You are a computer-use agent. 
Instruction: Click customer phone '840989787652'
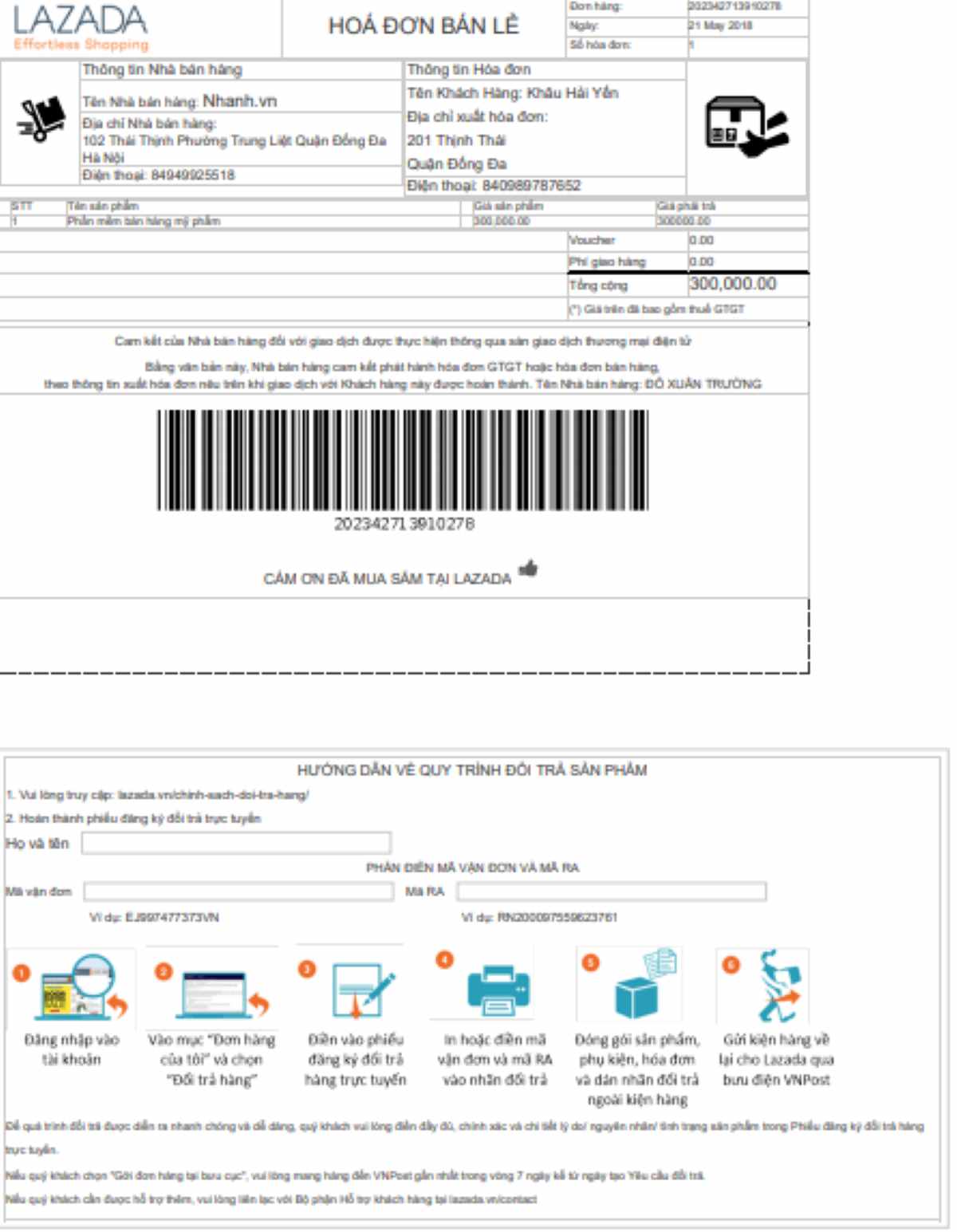click(x=531, y=185)
